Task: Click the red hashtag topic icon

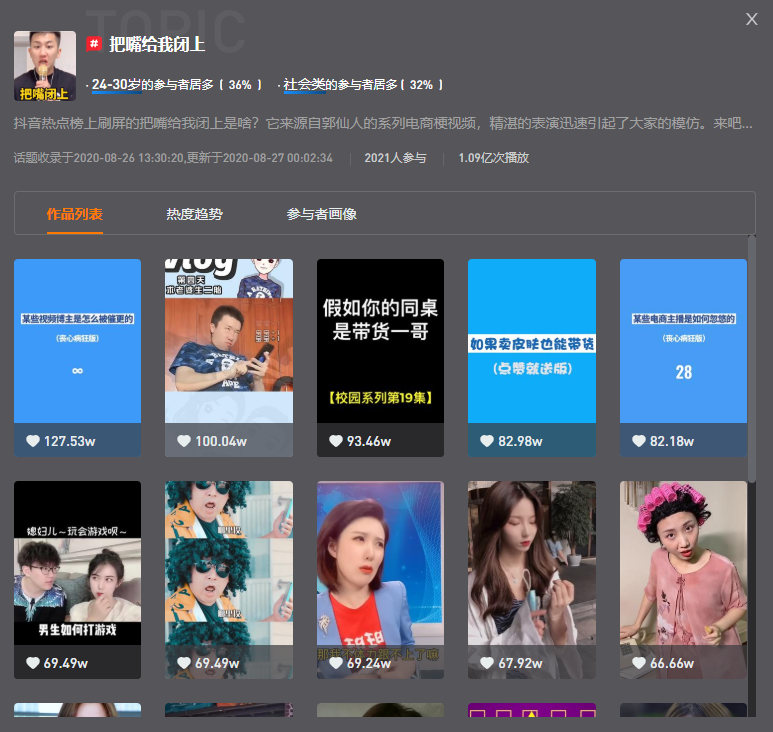Action: pyautogui.click(x=94, y=44)
